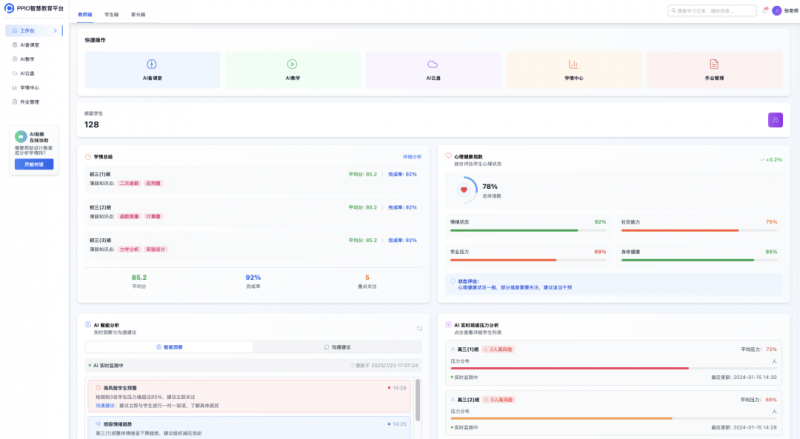
Task: Click the refresh icon in AI智能分析
Action: pyautogui.click(x=419, y=328)
